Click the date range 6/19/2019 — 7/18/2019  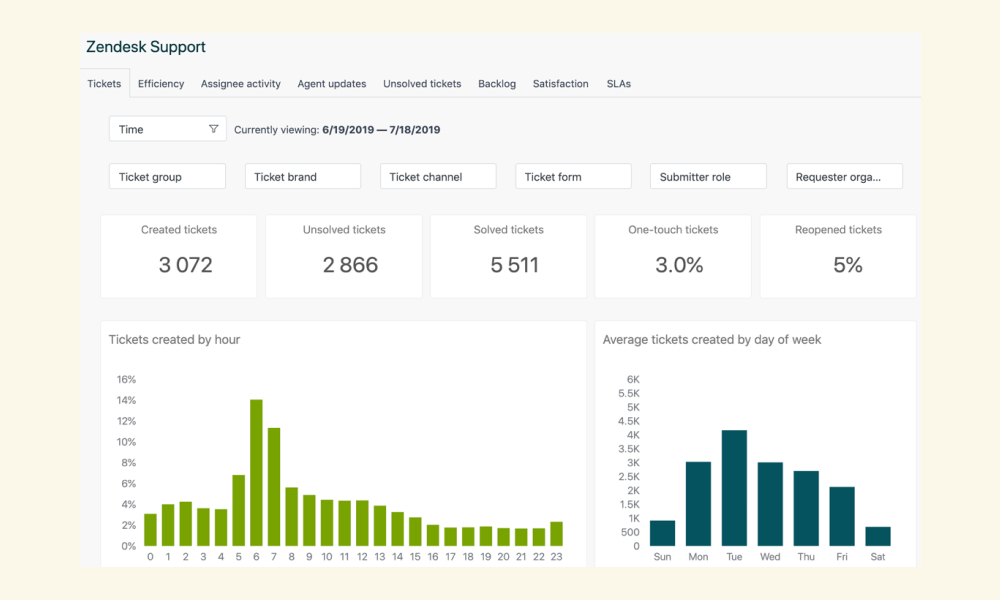[381, 129]
